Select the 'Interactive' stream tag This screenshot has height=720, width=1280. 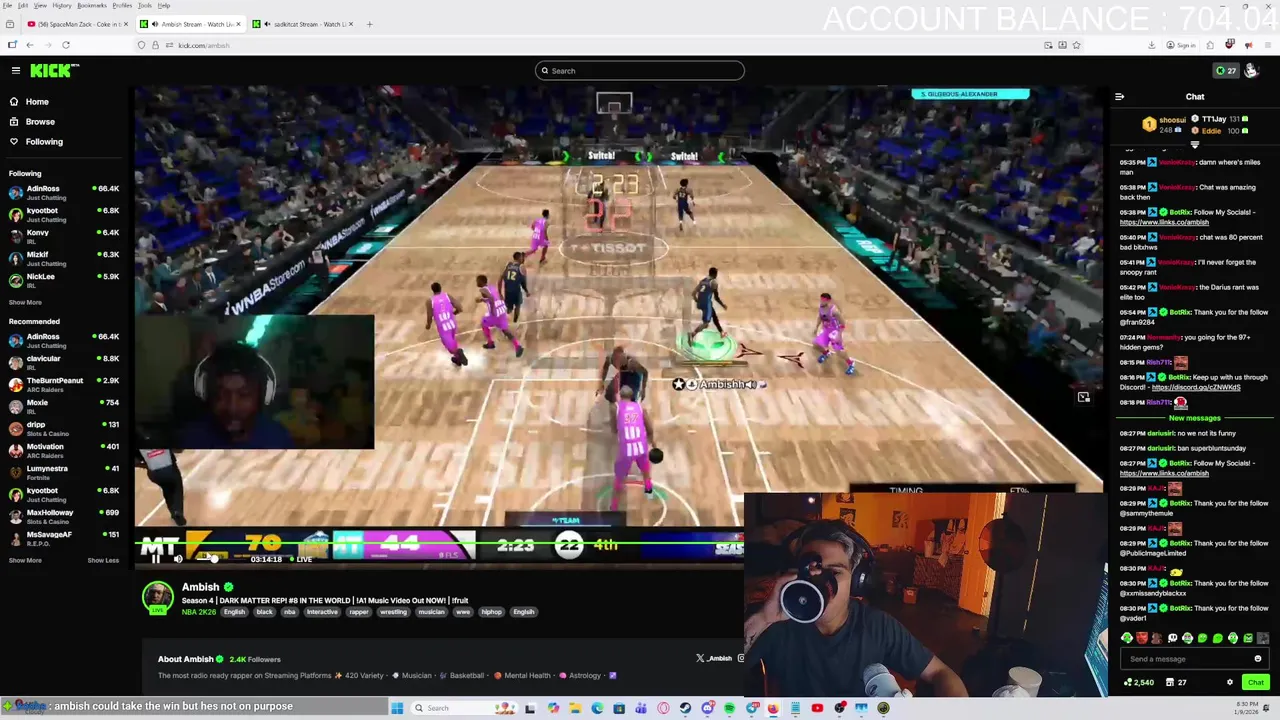(322, 612)
